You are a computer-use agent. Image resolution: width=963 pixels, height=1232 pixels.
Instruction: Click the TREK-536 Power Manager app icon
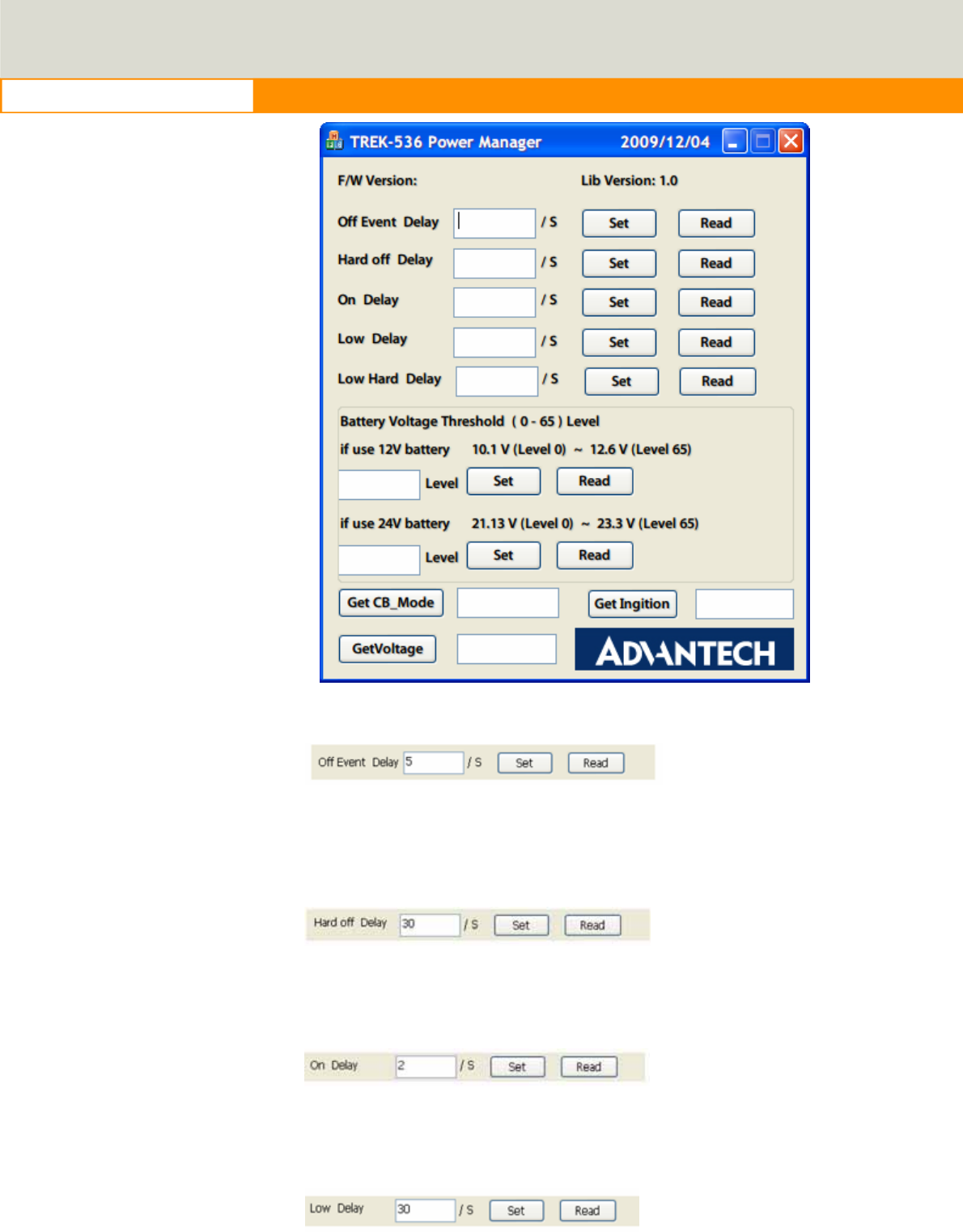[x=333, y=142]
